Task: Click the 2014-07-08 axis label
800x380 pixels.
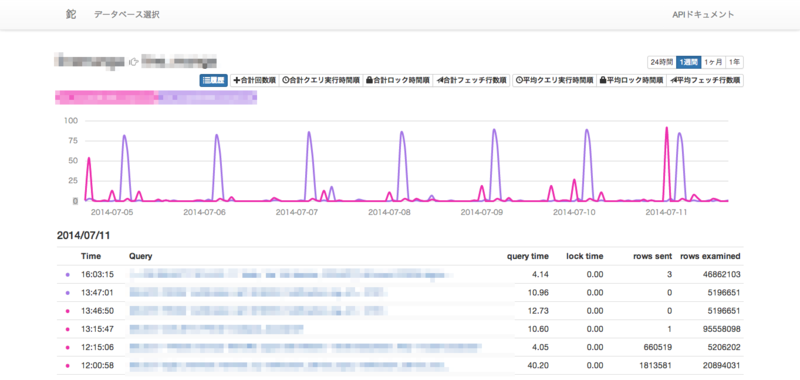Action: (390, 211)
